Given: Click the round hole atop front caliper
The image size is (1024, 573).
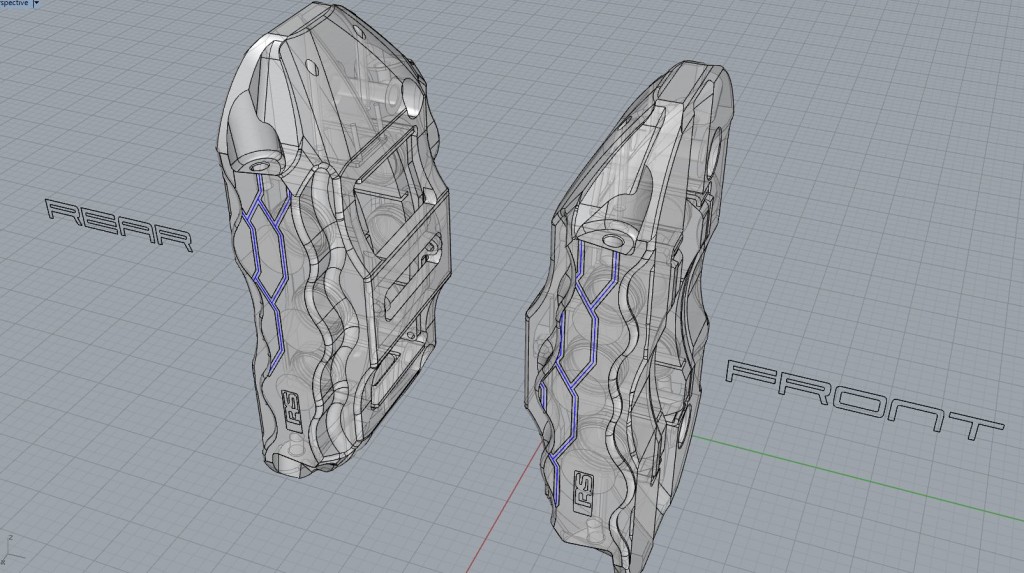Looking at the screenshot, I should point(721,130).
